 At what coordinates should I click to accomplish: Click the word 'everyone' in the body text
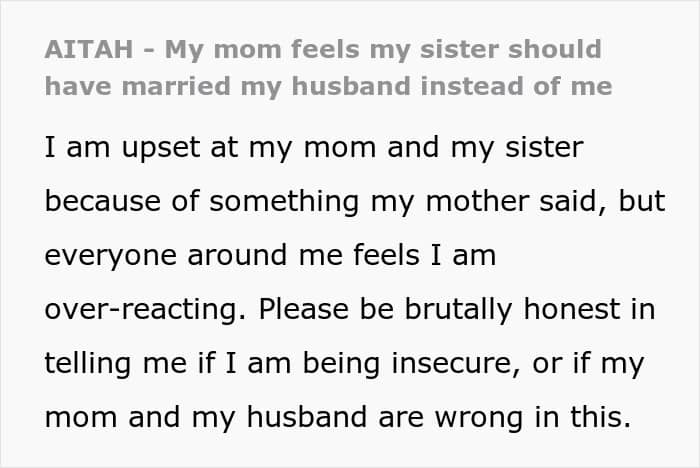[x=110, y=256]
